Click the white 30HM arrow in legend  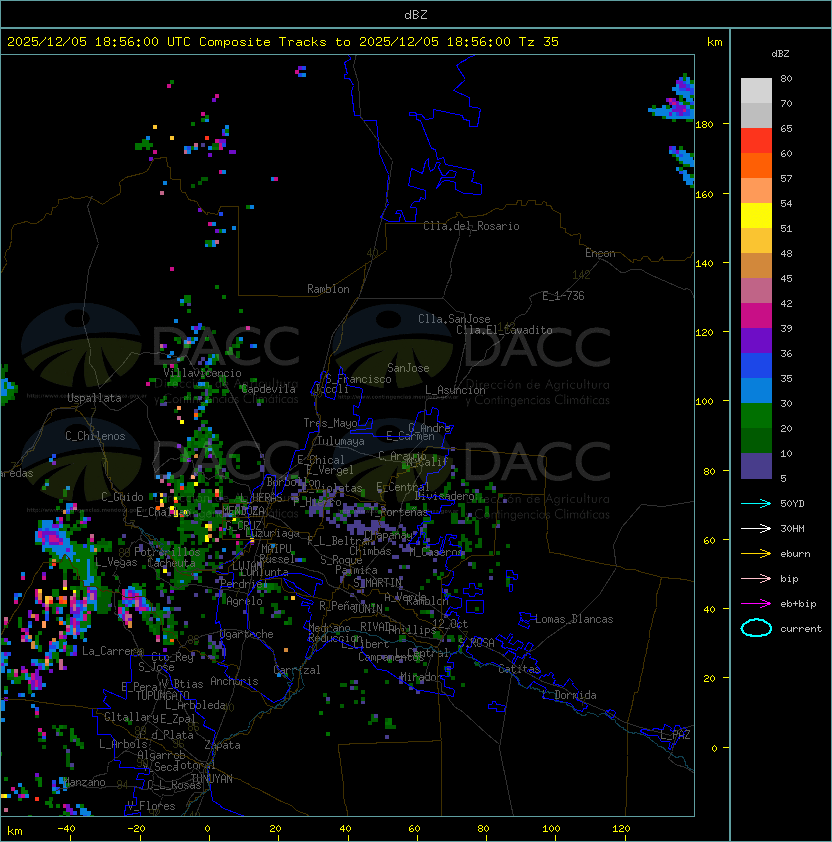[x=756, y=528]
